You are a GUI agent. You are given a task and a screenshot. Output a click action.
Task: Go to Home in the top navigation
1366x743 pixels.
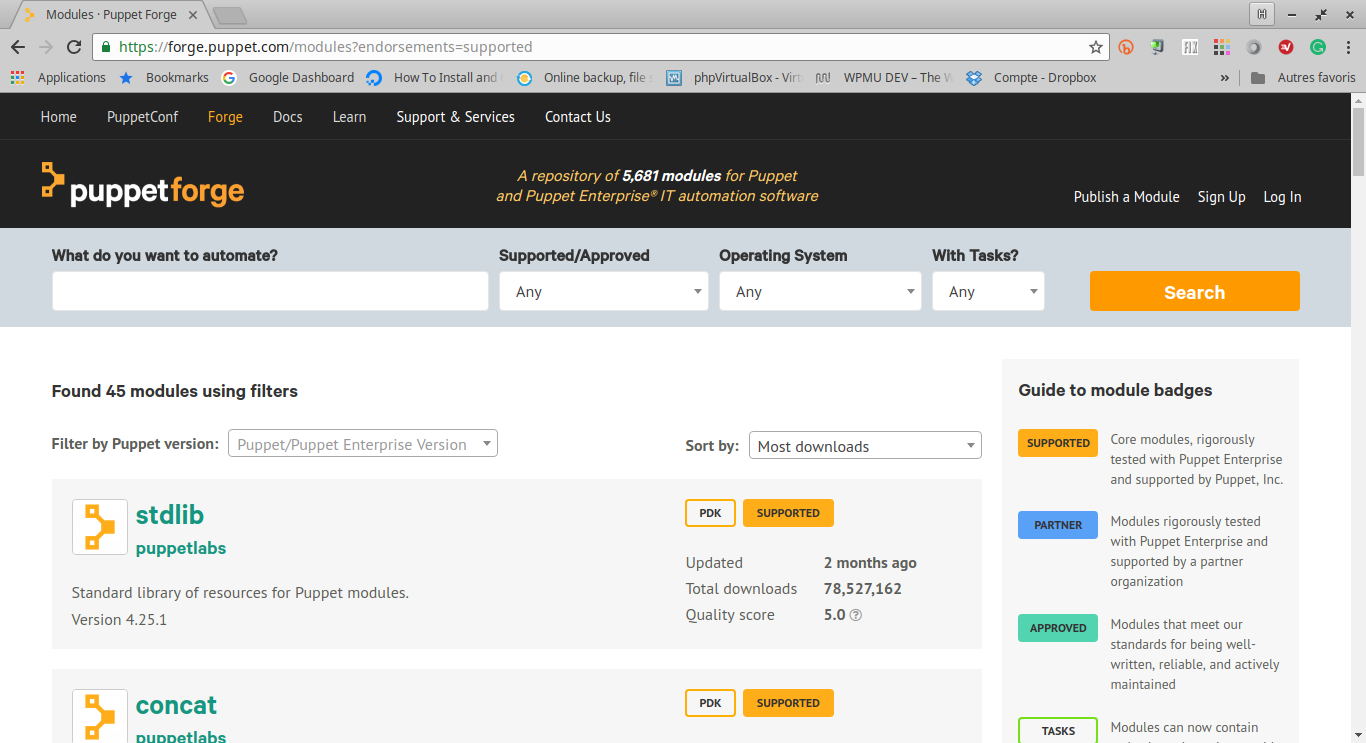[59, 117]
